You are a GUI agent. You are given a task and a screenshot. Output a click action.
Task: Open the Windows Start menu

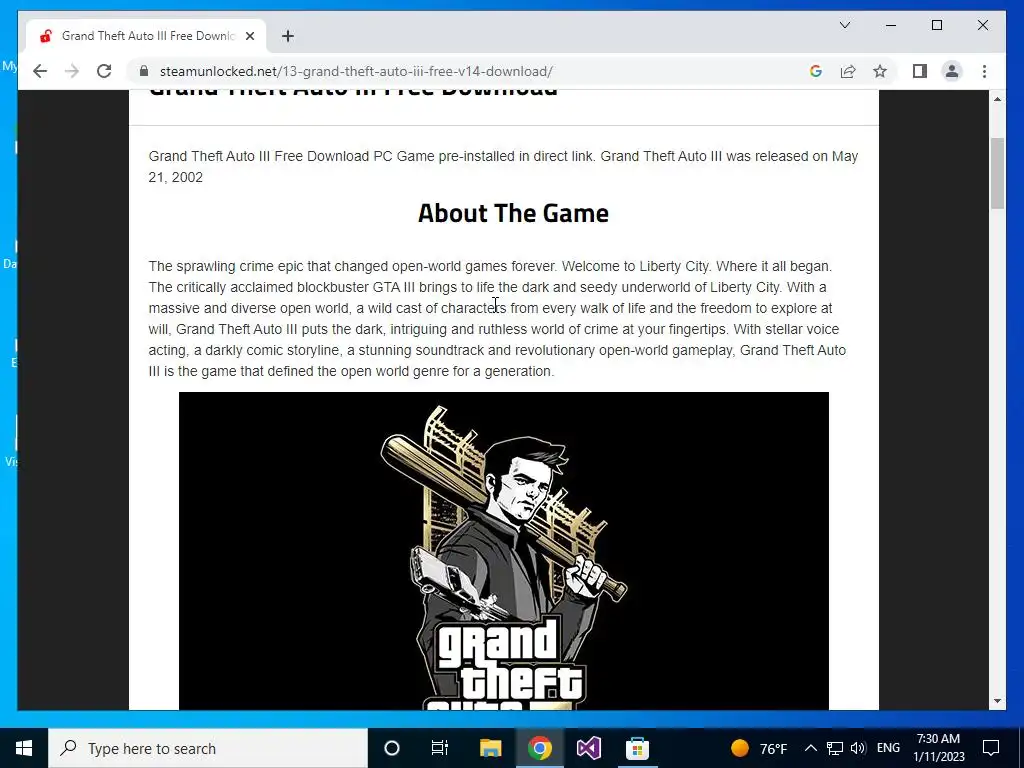coord(24,748)
